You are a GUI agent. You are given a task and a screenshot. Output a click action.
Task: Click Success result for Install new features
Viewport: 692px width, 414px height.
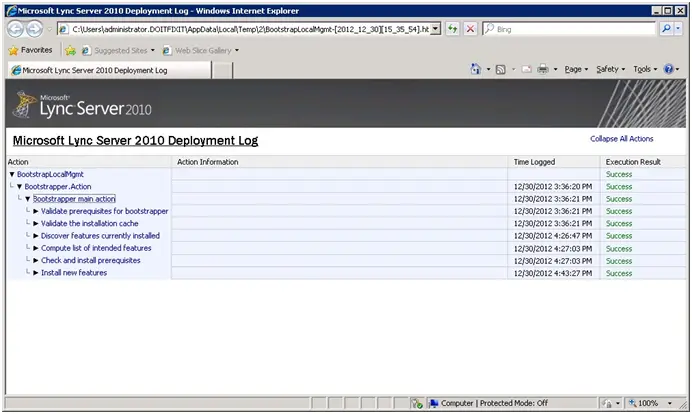coord(619,273)
